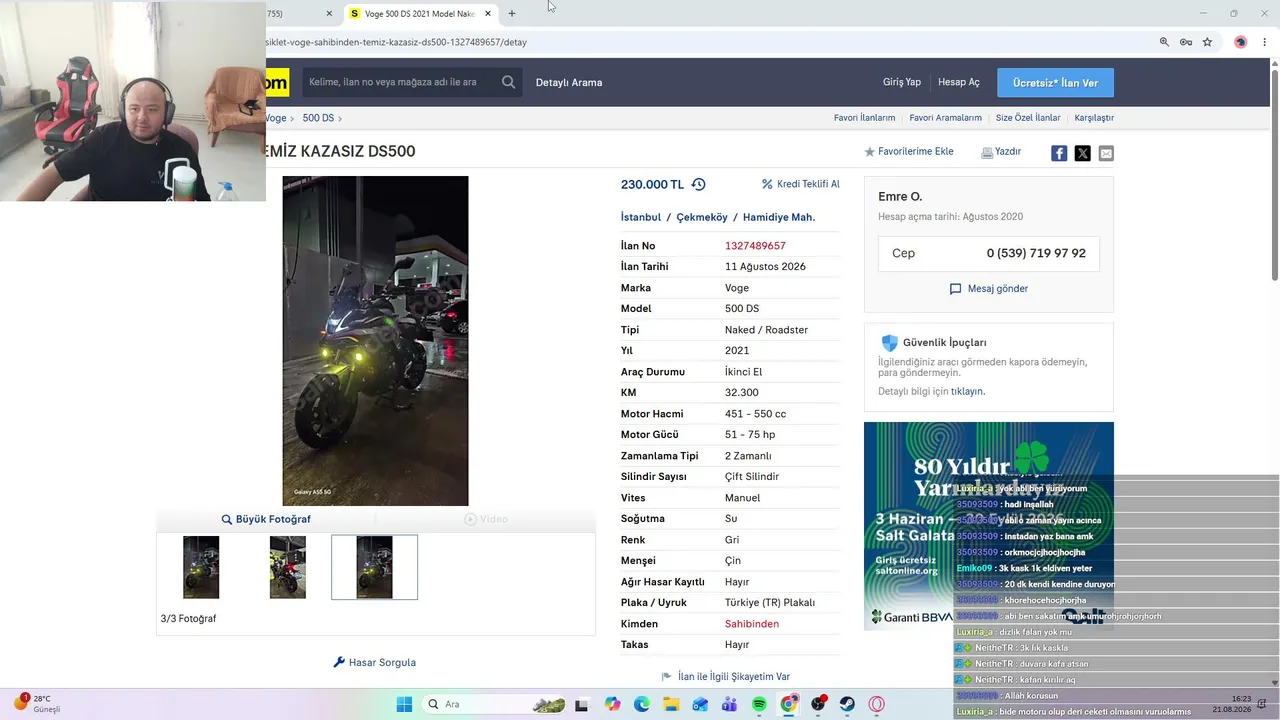This screenshot has height=720, width=1280.
Task: Click the 500 DS breadcrumb
Action: click(x=318, y=118)
